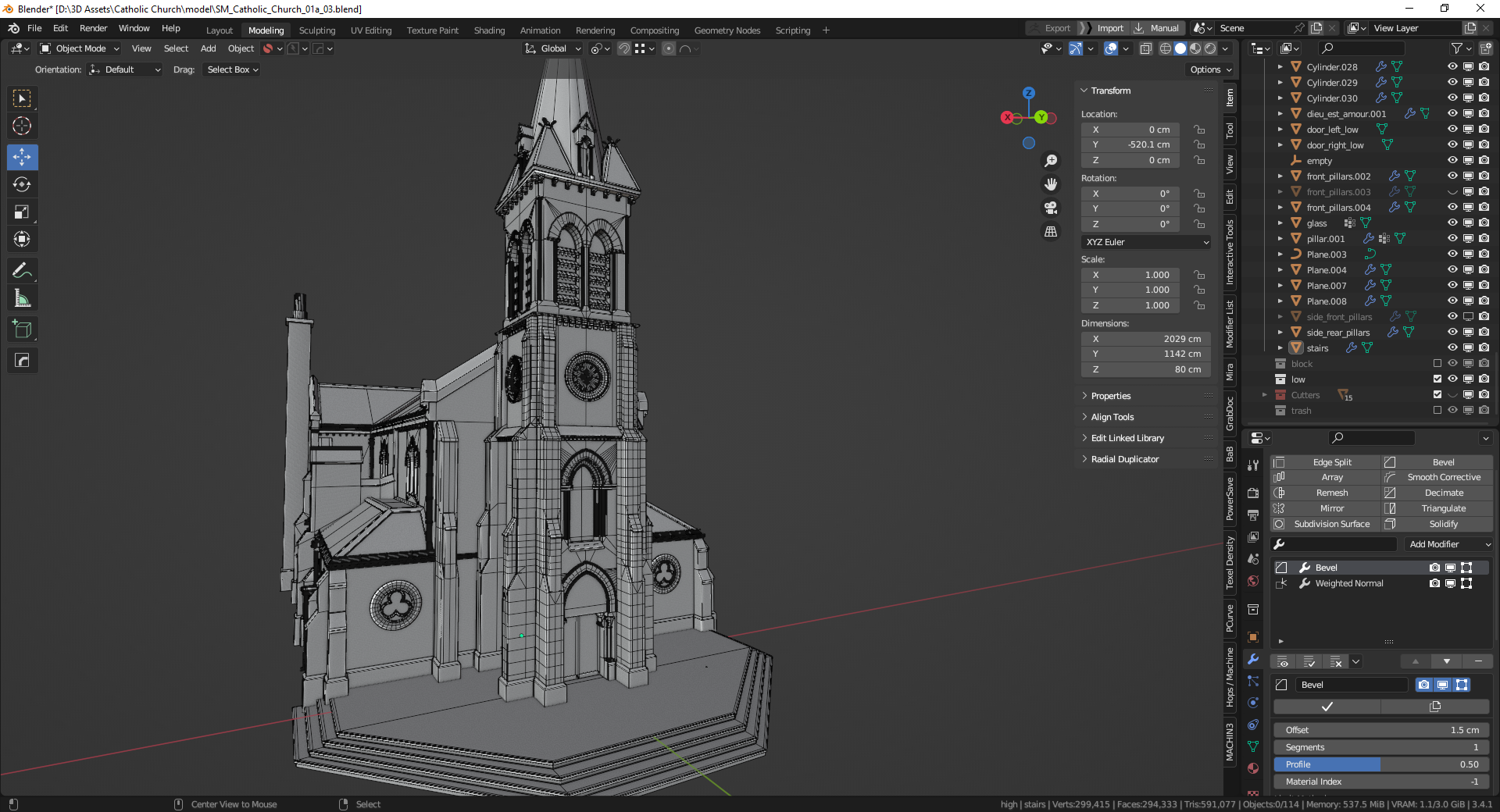Activate the 3D Cursor tool
The height and width of the screenshot is (812, 1500).
click(22, 126)
